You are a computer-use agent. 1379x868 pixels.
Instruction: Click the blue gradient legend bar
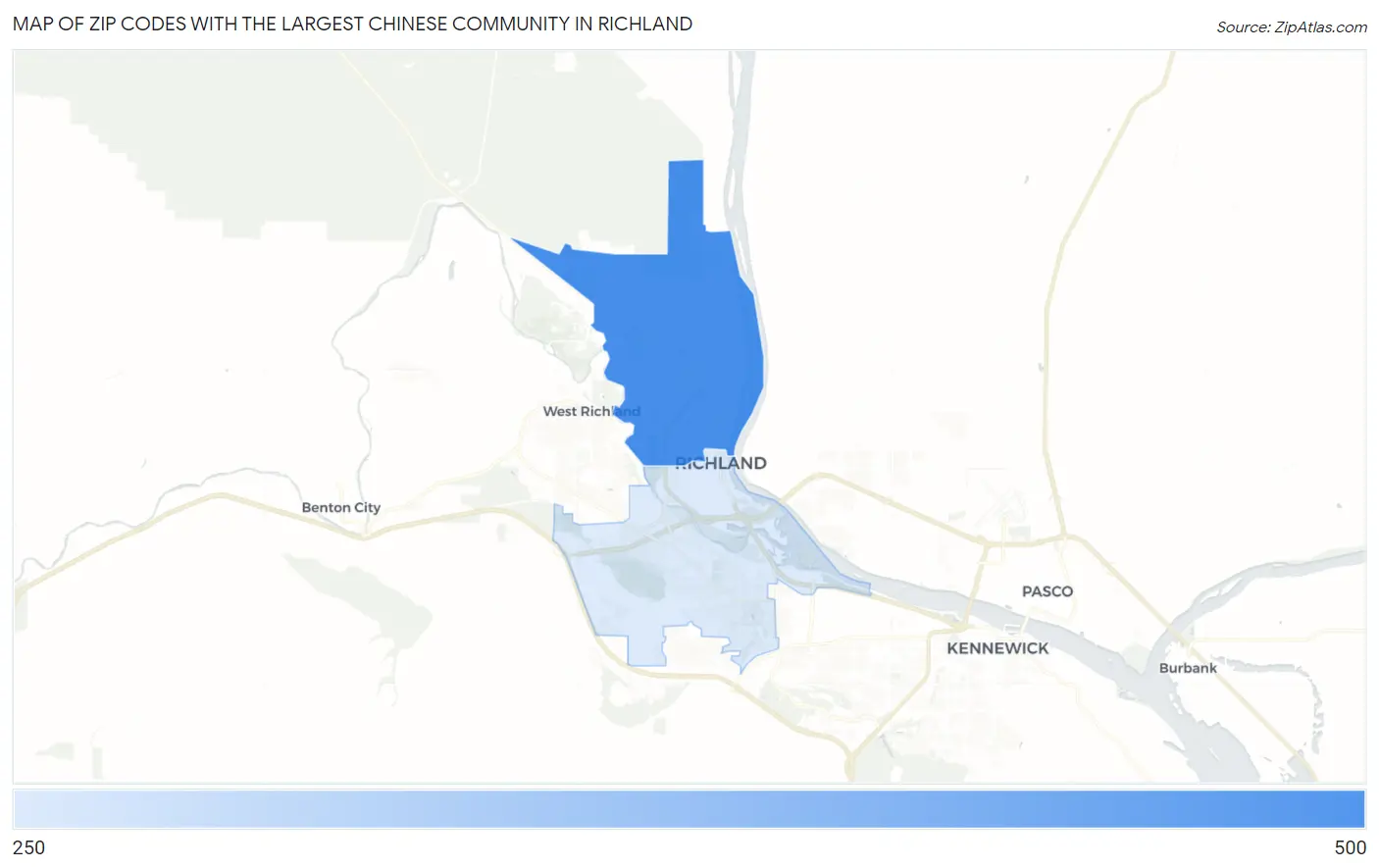pyautogui.click(x=689, y=810)
